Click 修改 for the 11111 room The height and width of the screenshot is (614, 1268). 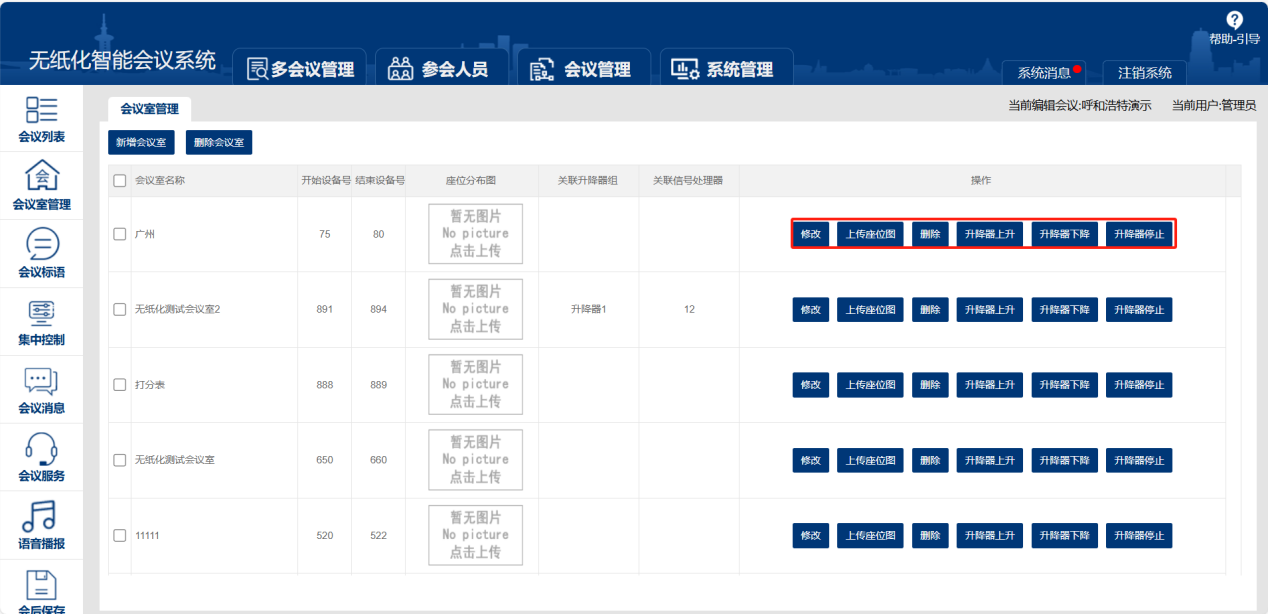tap(811, 536)
